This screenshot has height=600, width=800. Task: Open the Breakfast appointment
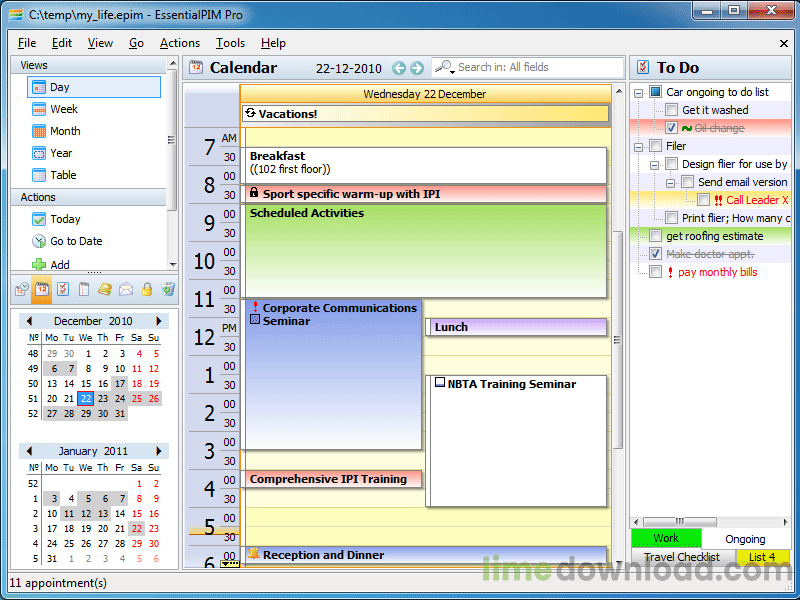tap(426, 165)
